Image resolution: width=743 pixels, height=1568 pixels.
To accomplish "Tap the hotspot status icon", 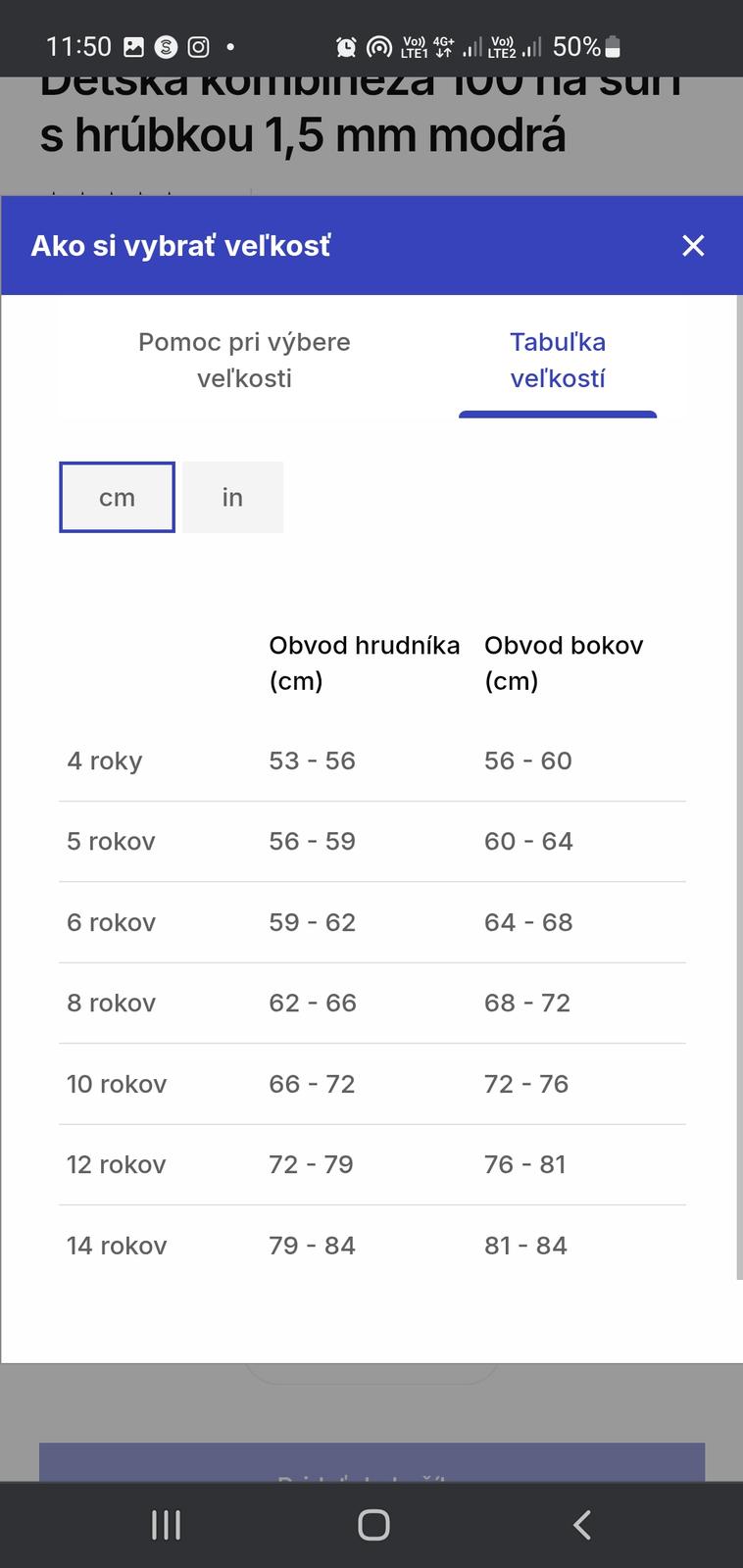I will click(x=378, y=46).
